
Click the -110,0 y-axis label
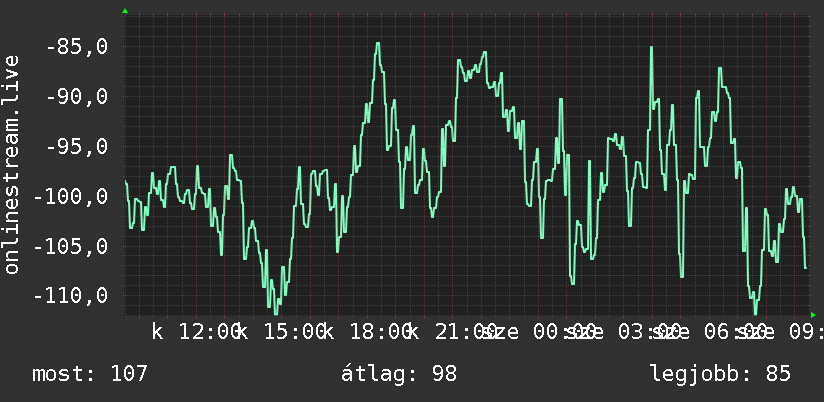click(71, 296)
